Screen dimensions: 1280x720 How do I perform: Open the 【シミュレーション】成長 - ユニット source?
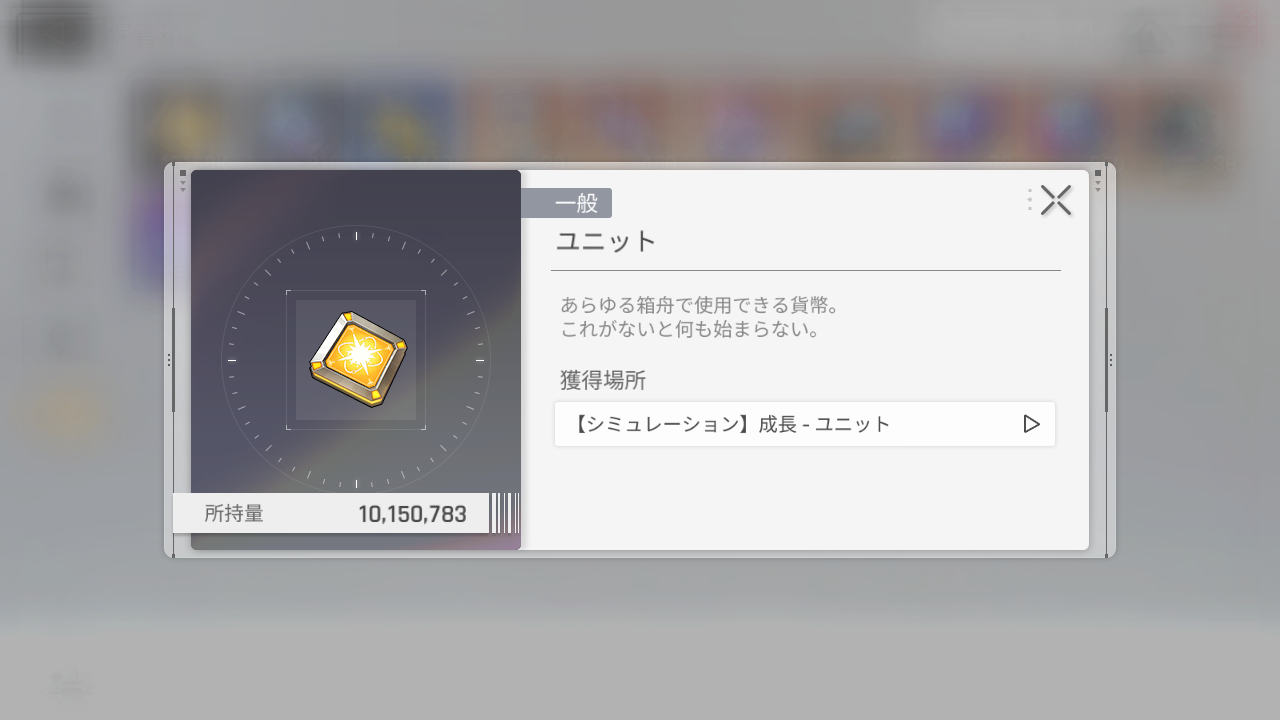tap(805, 424)
